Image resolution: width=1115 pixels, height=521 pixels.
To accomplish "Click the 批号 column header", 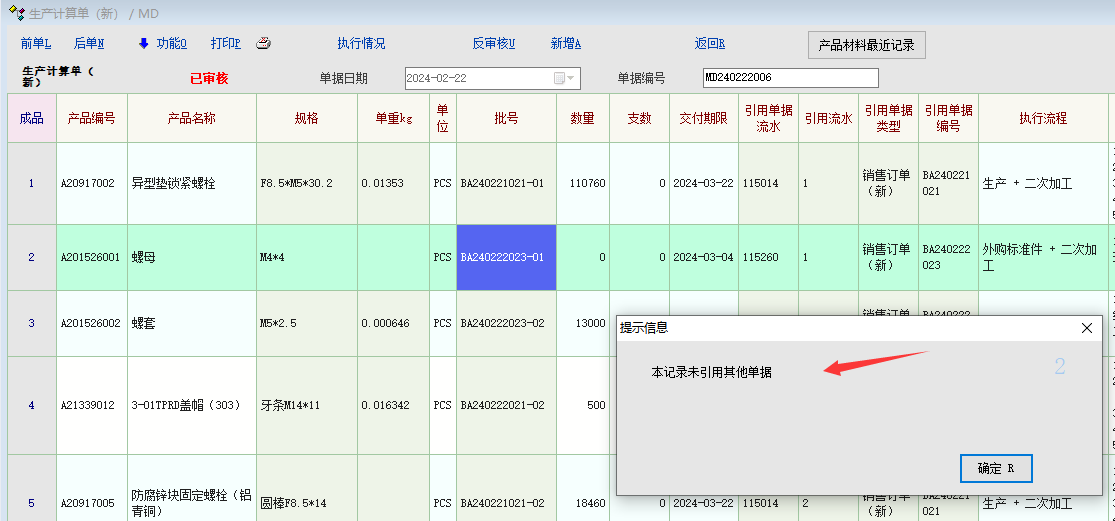I will point(506,118).
